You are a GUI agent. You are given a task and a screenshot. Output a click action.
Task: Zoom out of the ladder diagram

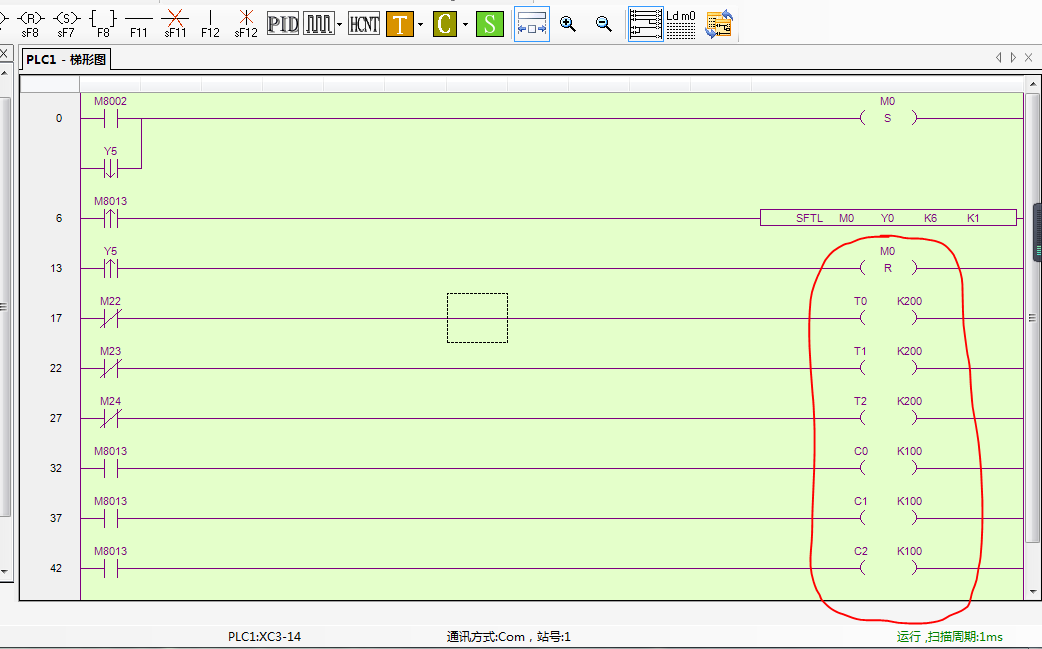(x=604, y=24)
